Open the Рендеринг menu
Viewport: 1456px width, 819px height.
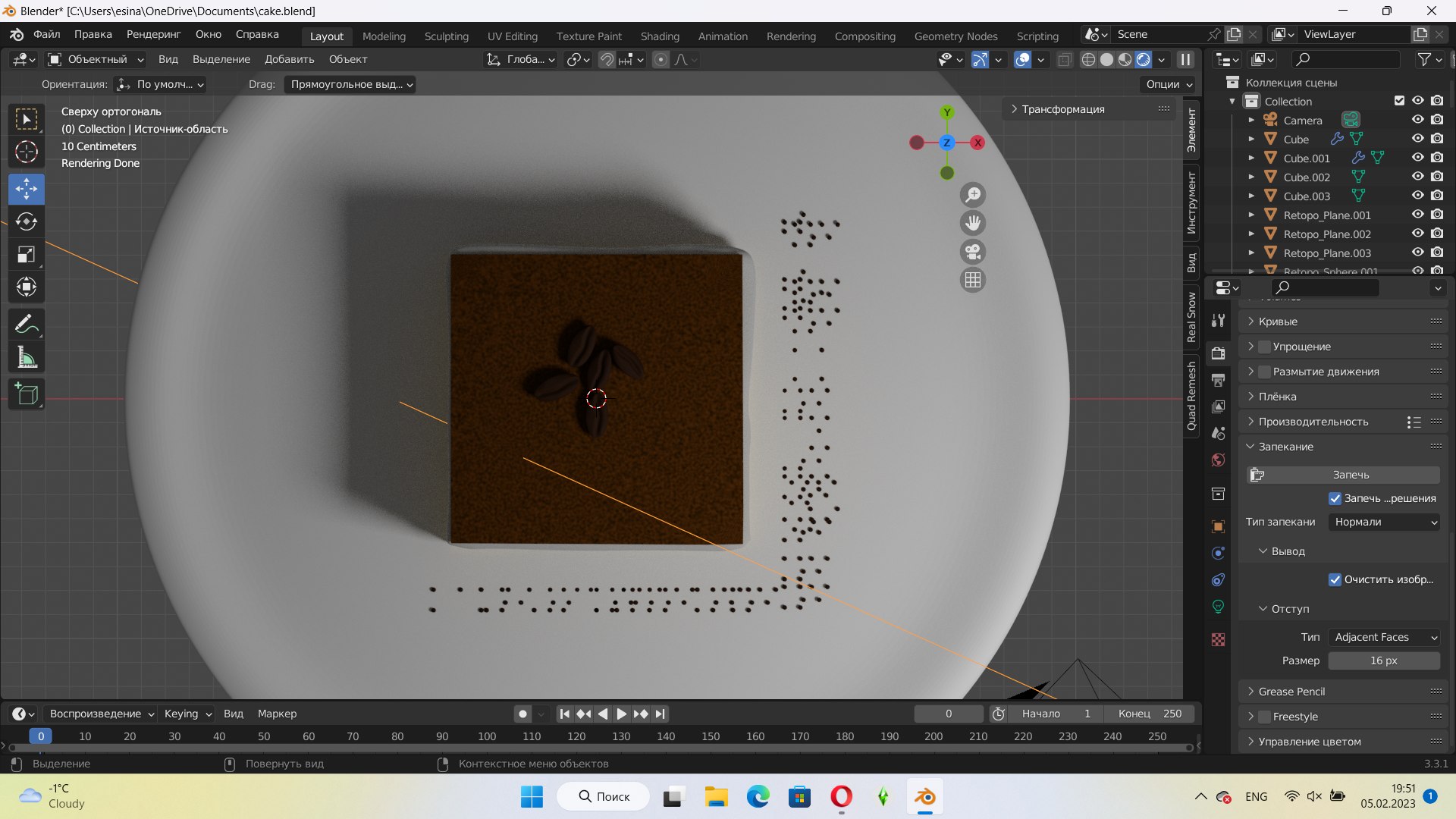(154, 34)
